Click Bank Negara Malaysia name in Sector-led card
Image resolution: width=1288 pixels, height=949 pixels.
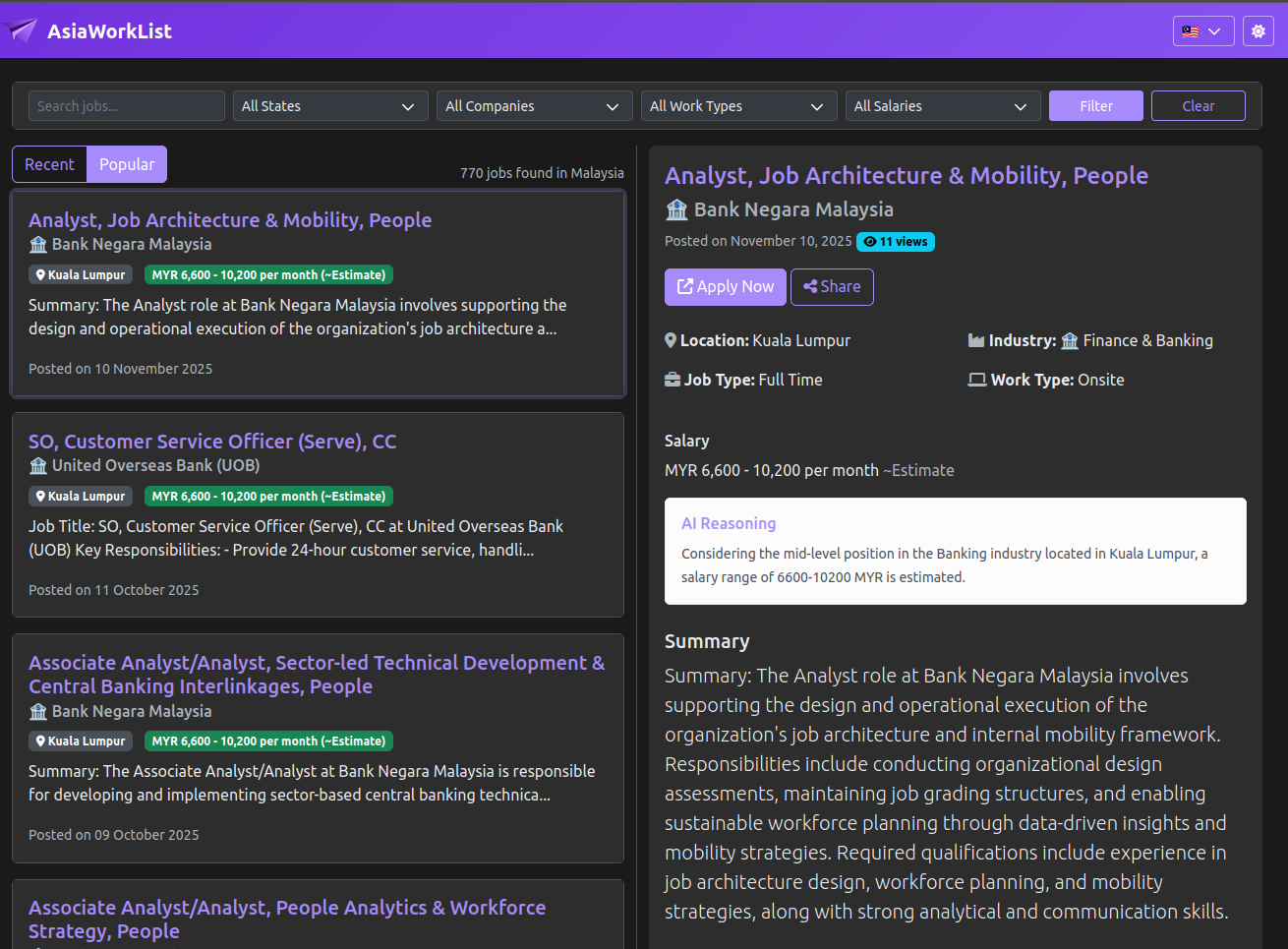pos(132,711)
